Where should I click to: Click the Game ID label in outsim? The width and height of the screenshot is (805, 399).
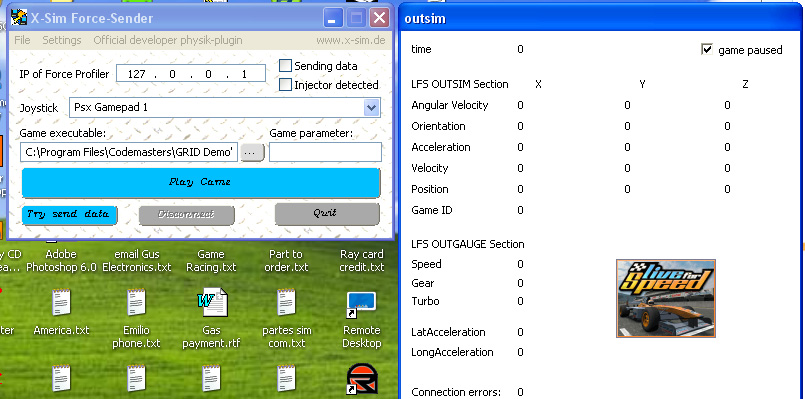click(x=432, y=210)
